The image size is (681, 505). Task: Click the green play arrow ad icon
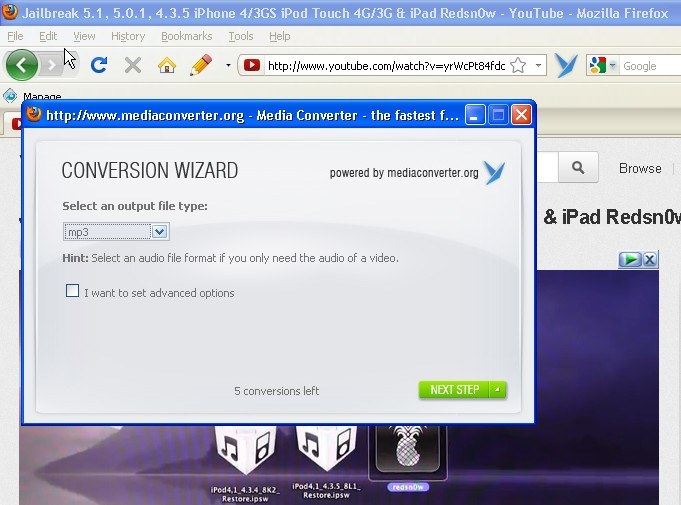click(x=630, y=260)
